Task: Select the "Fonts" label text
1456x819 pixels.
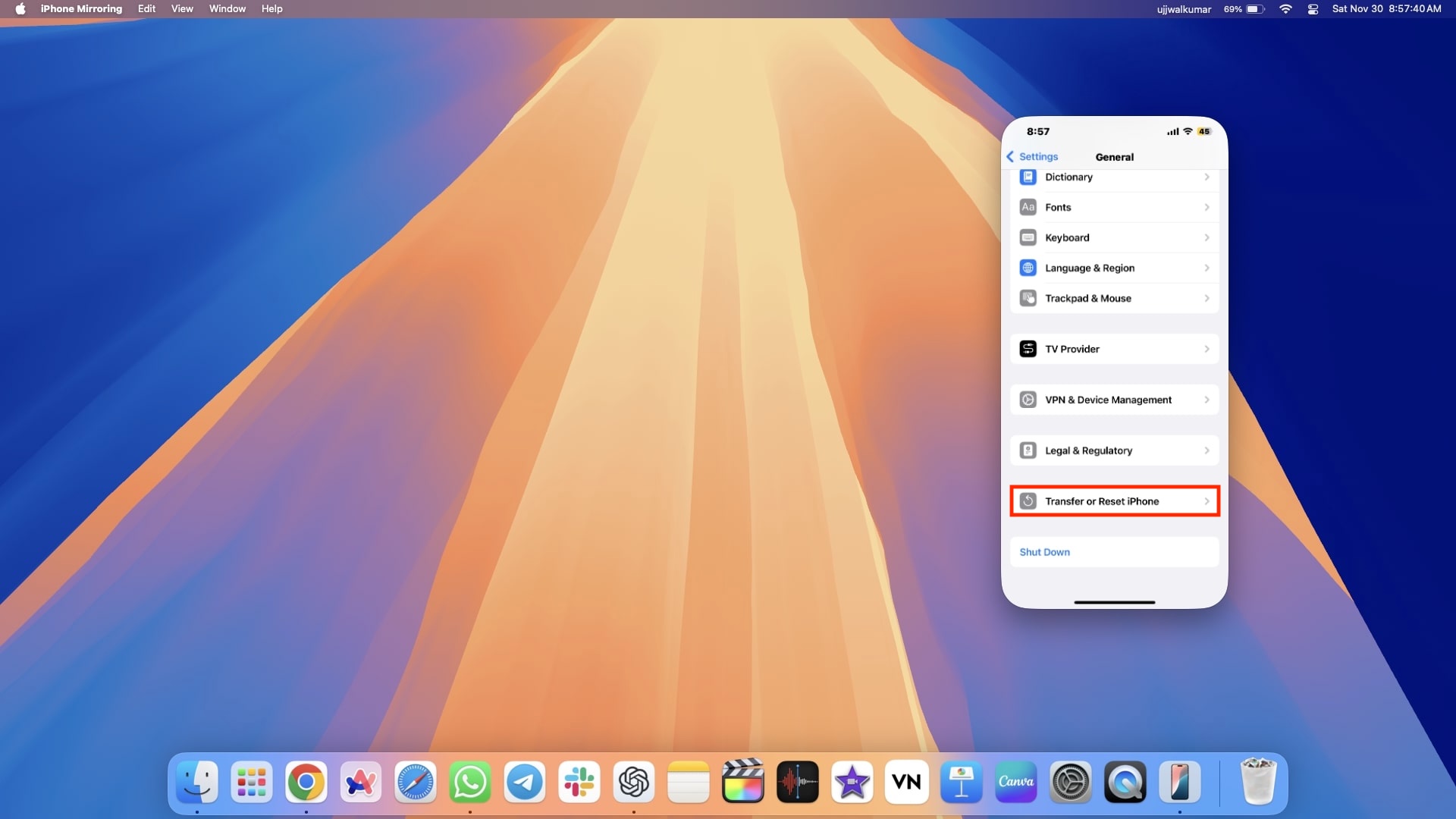Action: click(1058, 208)
